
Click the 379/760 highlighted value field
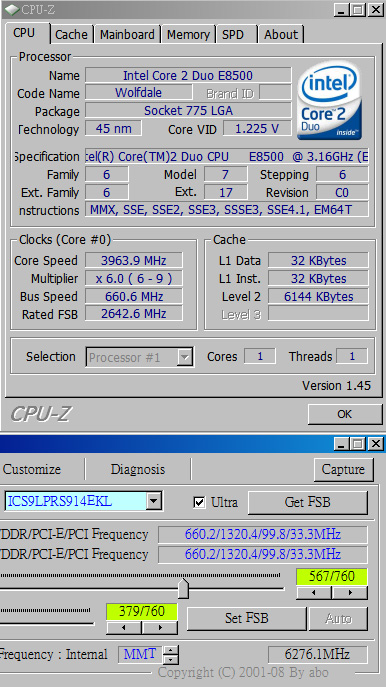142,611
